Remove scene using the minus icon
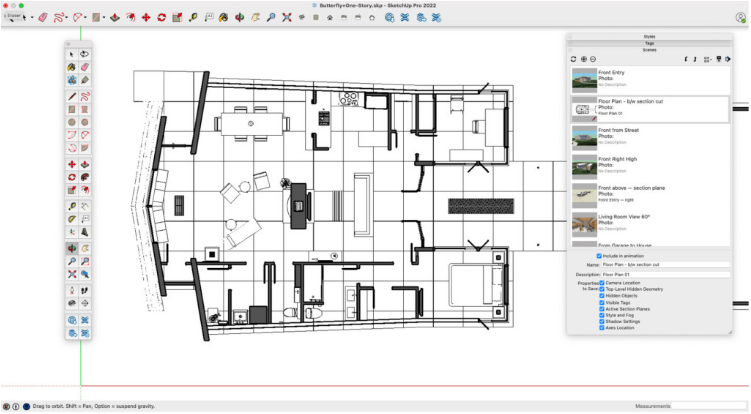The height and width of the screenshot is (414, 751). click(594, 59)
